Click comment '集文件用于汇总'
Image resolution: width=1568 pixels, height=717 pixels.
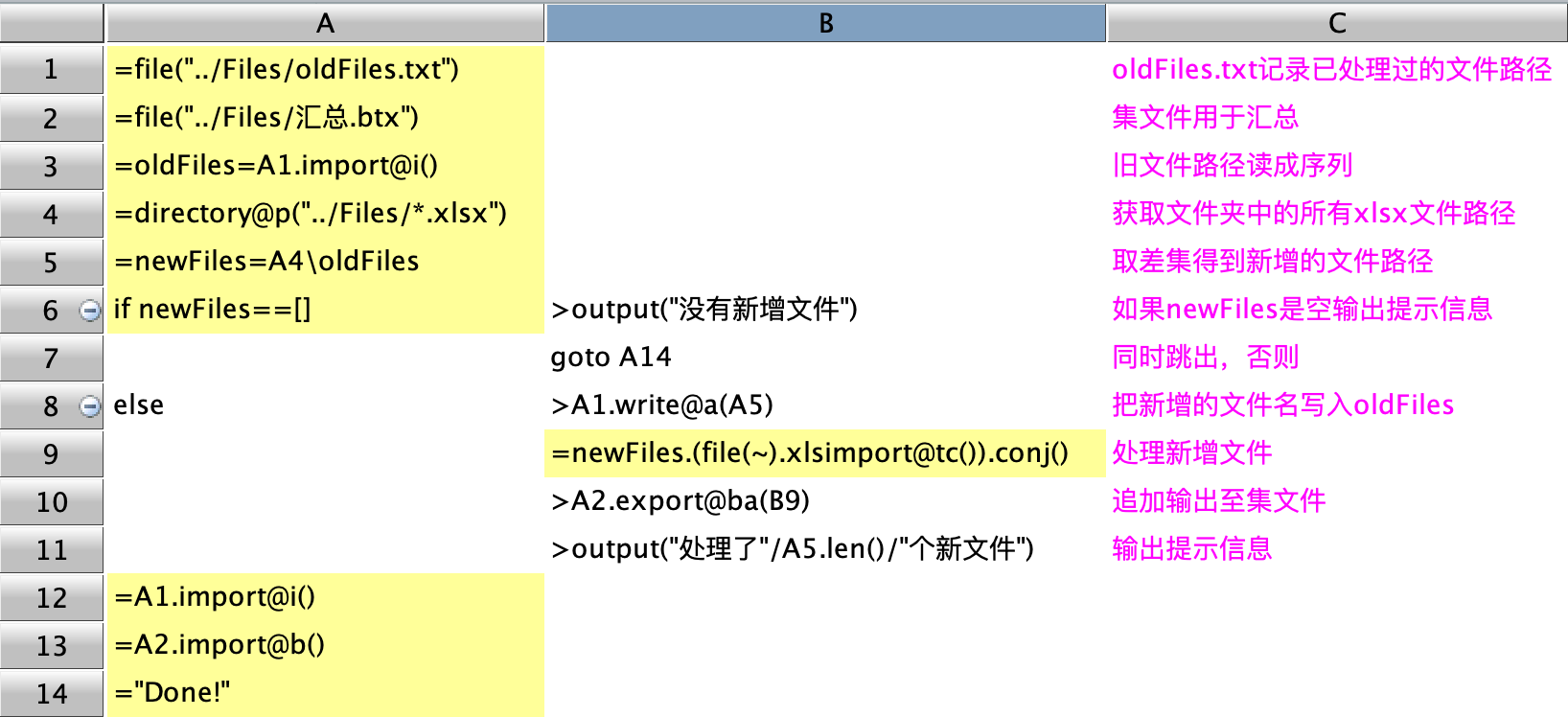pos(1205,118)
